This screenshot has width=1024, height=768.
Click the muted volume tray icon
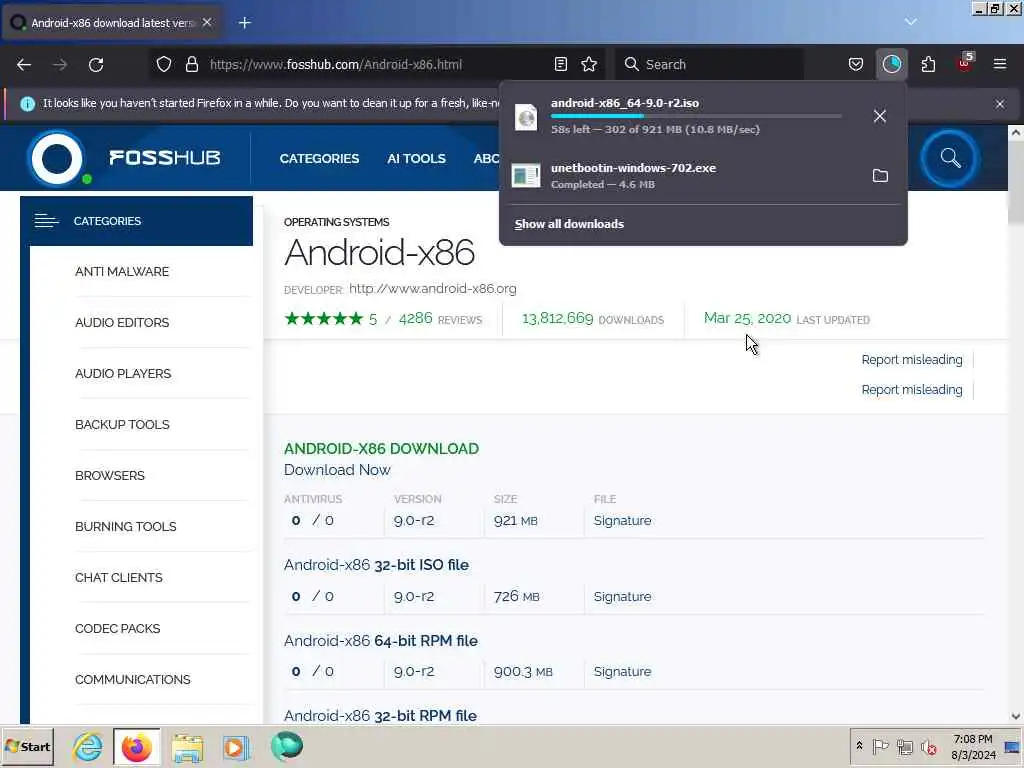[928, 747]
